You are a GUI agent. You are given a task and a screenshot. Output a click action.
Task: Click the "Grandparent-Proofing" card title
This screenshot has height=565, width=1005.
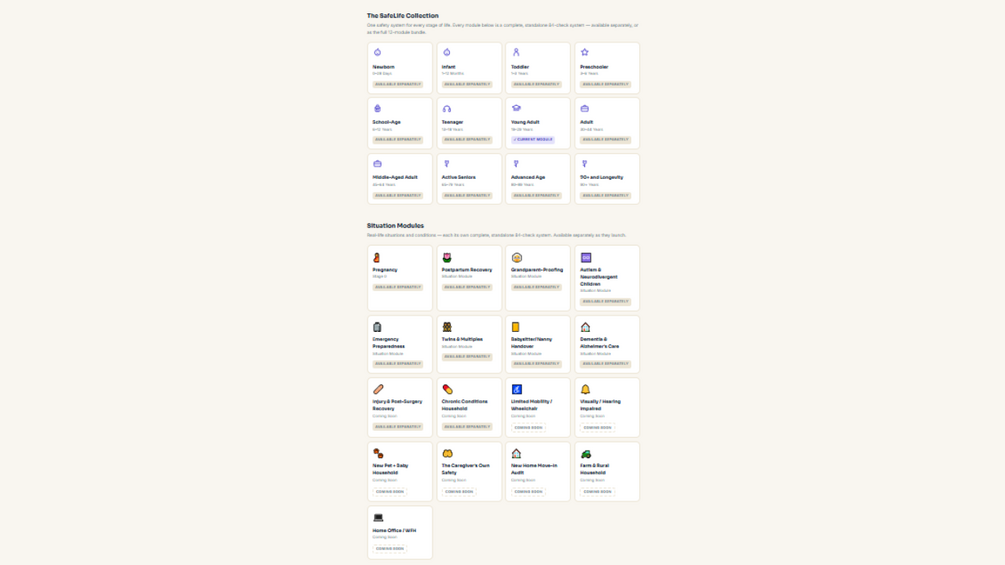pos(537,270)
